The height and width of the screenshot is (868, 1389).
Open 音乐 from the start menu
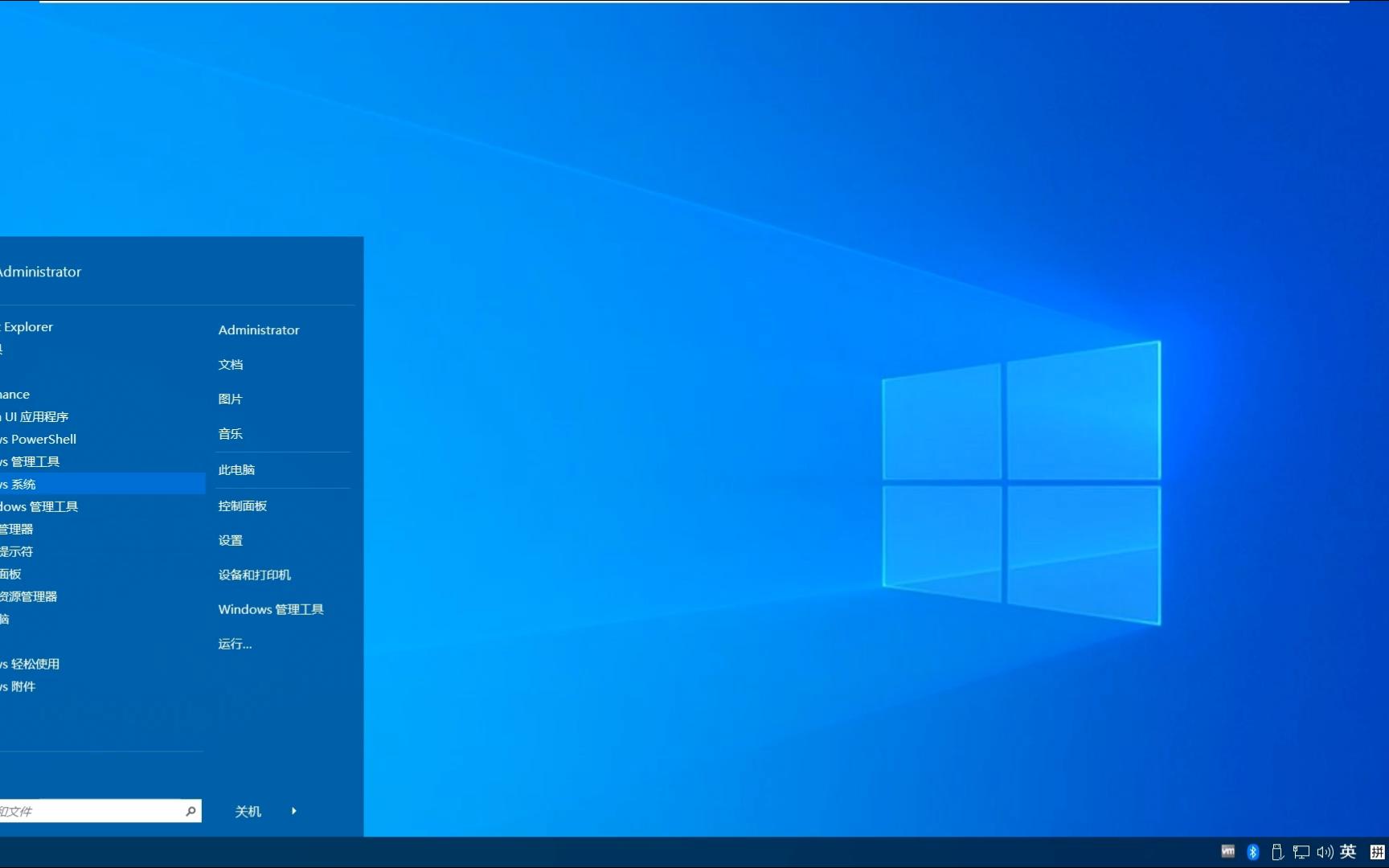click(x=231, y=434)
